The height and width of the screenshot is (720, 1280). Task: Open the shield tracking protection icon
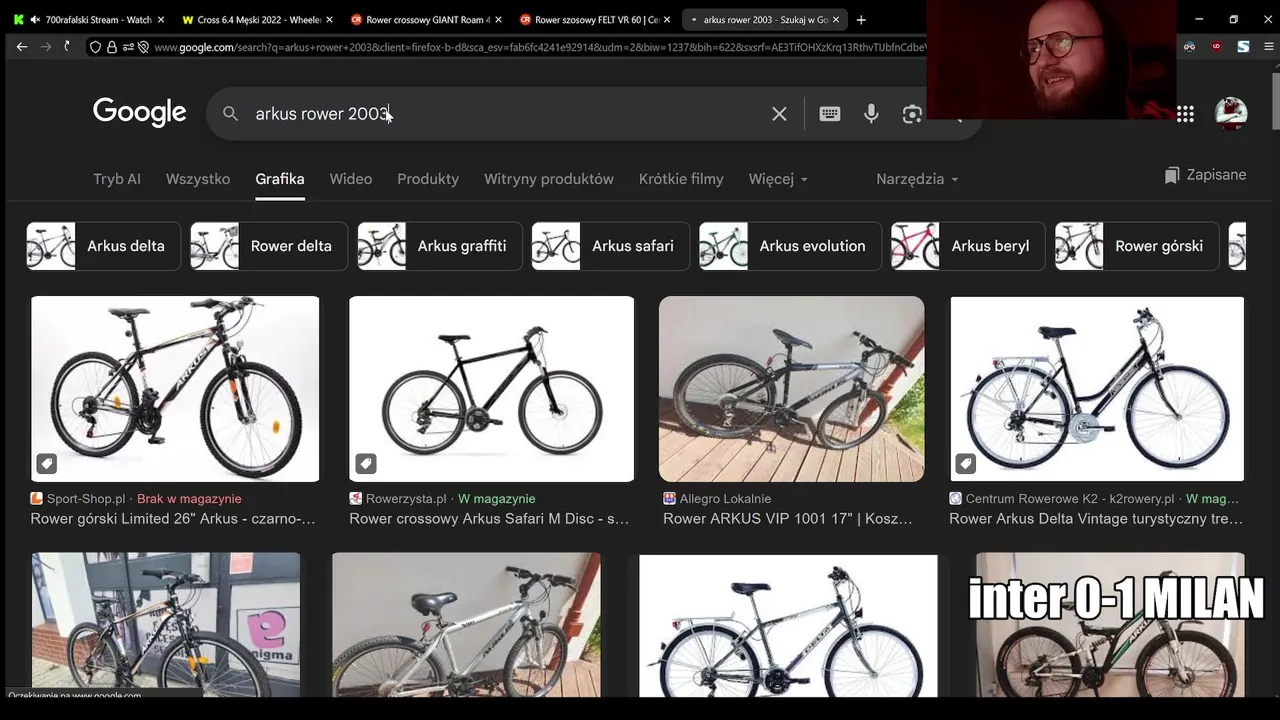[x=95, y=47]
